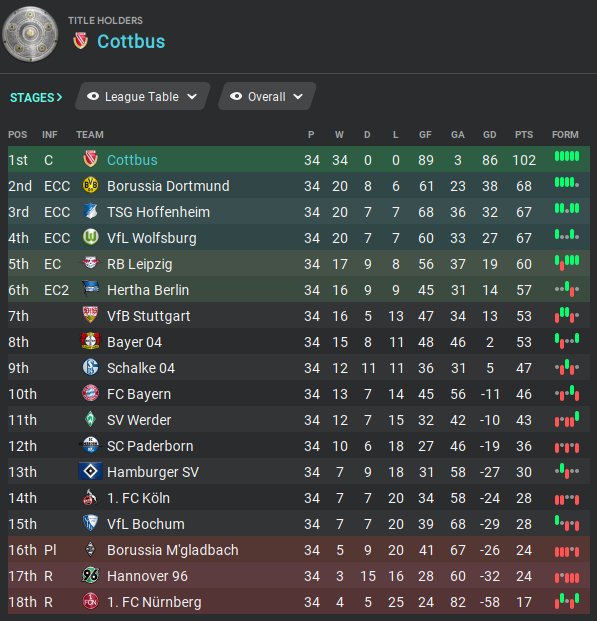The image size is (597, 621).
Task: Sort table by PTS column header
Action: (x=524, y=135)
